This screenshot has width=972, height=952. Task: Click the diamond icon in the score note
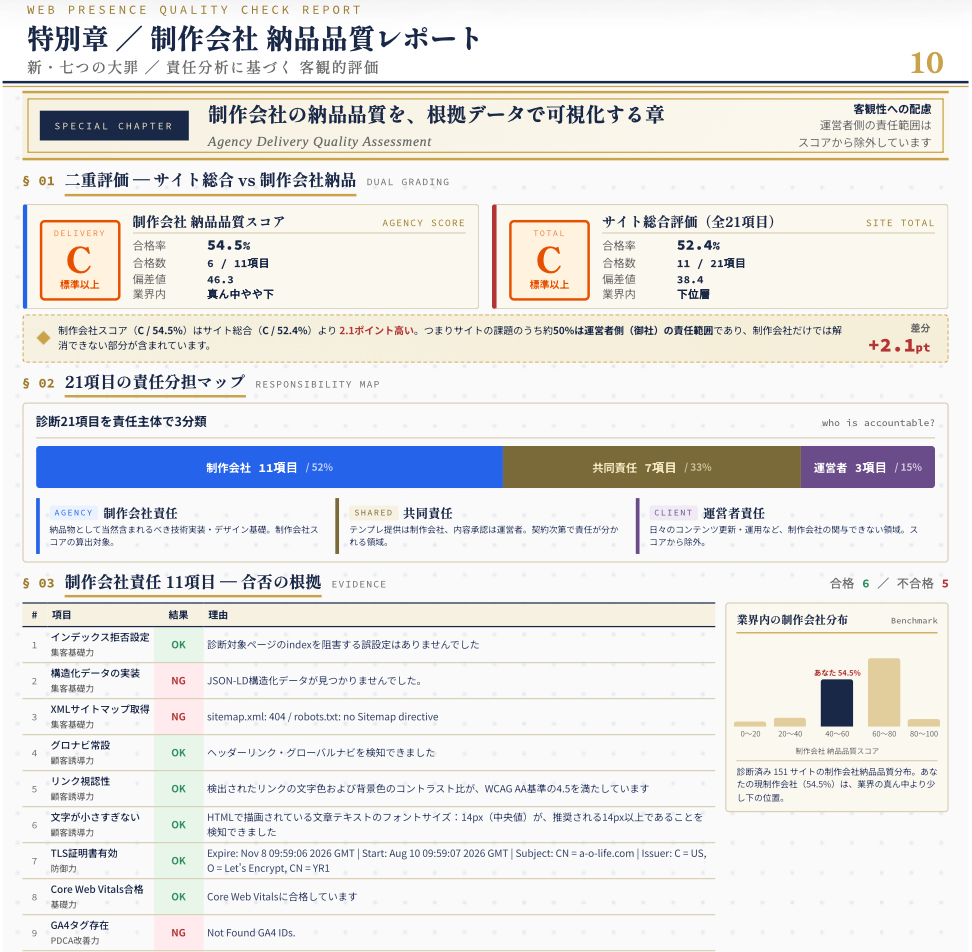[x=43, y=338]
